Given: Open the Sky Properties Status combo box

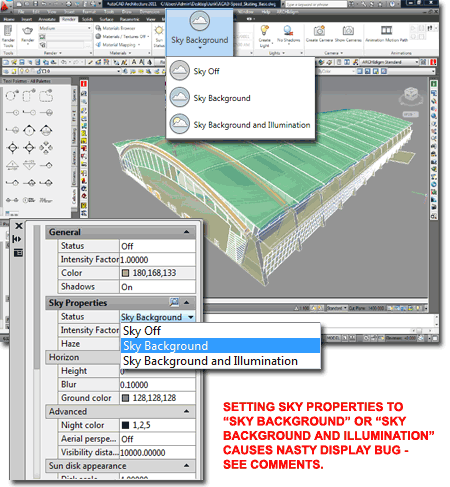Looking at the screenshot, I should pyautogui.click(x=157, y=317).
